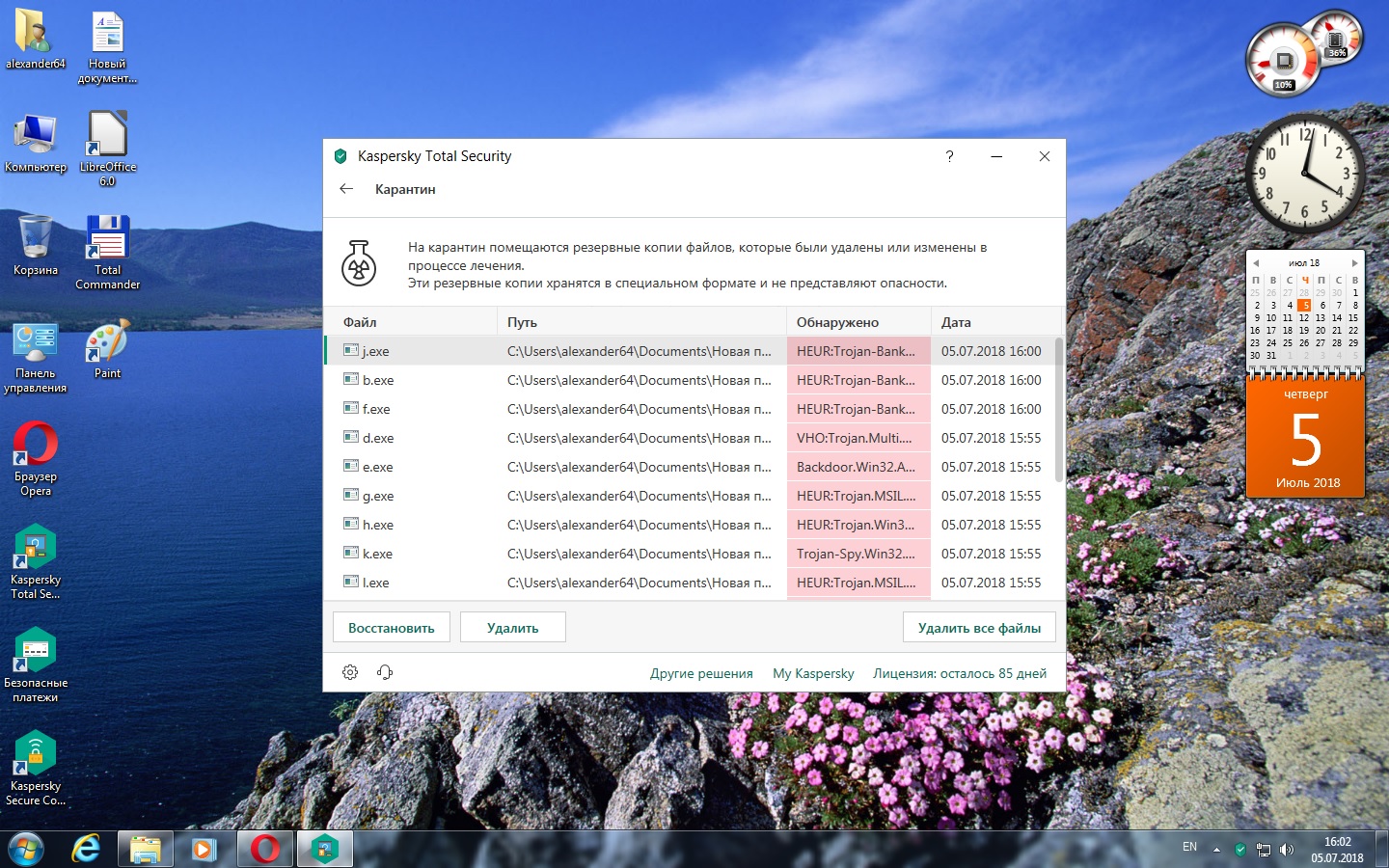Open the Другие решения link
This screenshot has width=1389, height=868.
701,673
